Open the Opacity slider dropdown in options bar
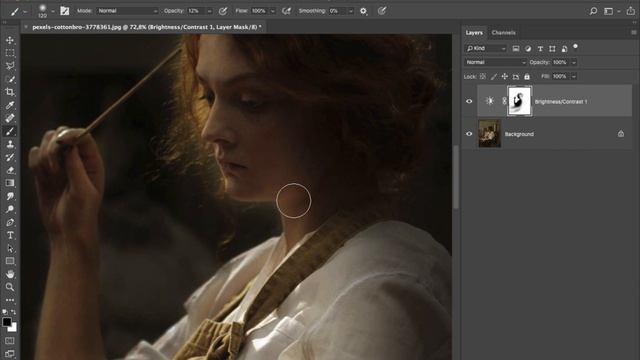The image size is (640, 360). (x=209, y=11)
